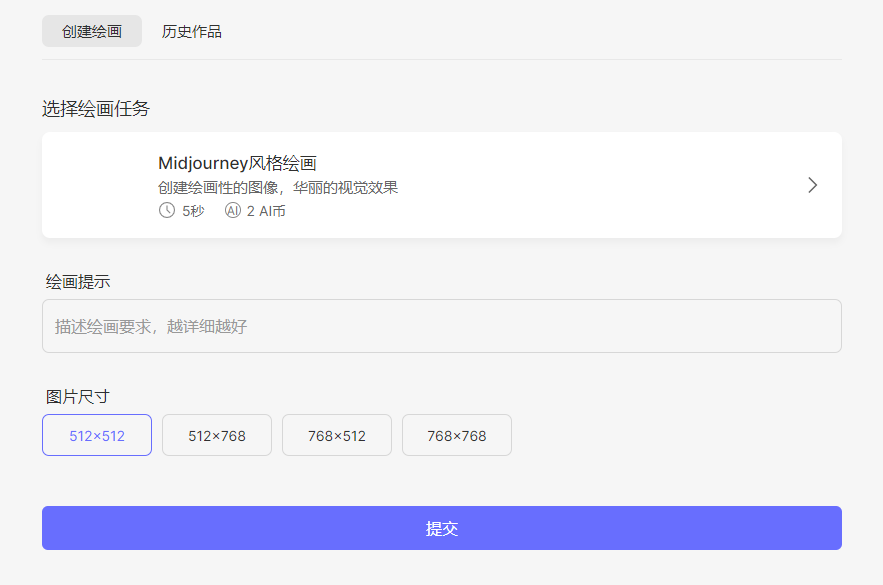Select the 512×512 image size
Image resolution: width=883 pixels, height=585 pixels.
[x=96, y=435]
